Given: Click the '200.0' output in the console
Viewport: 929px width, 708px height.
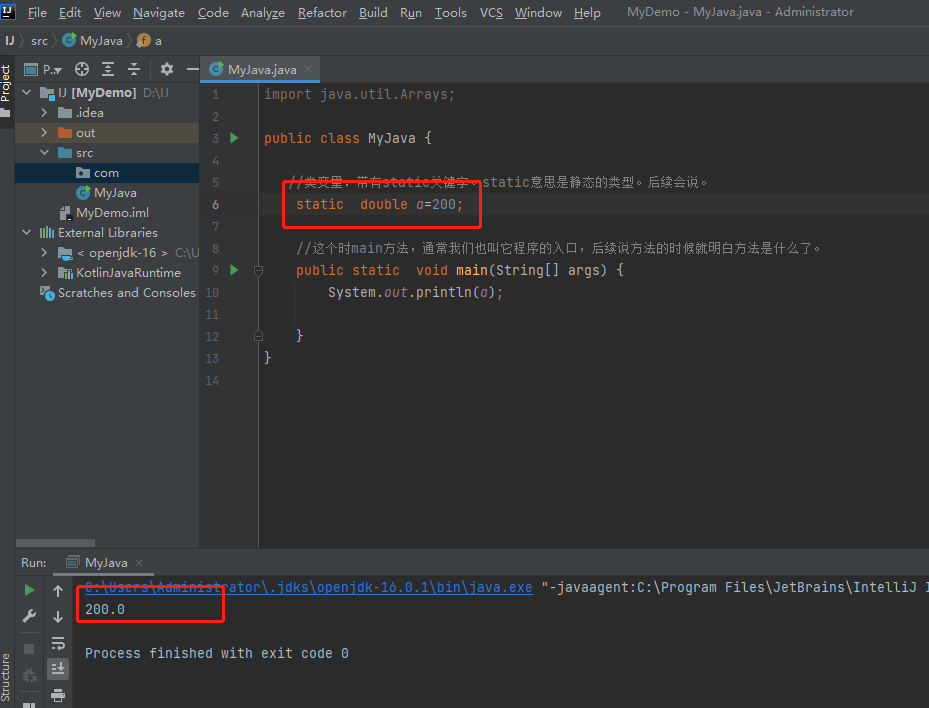Looking at the screenshot, I should pos(105,609).
